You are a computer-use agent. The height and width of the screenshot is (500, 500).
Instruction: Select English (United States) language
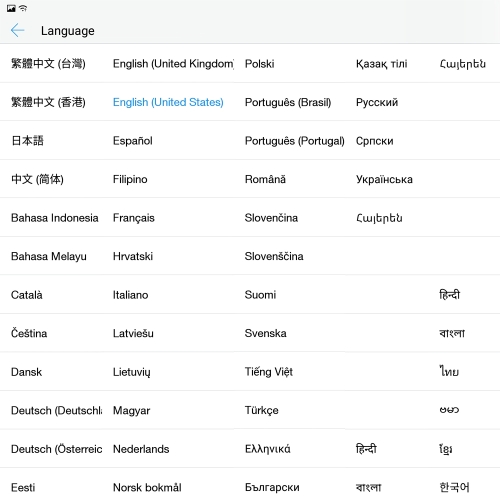pyautogui.click(x=168, y=102)
